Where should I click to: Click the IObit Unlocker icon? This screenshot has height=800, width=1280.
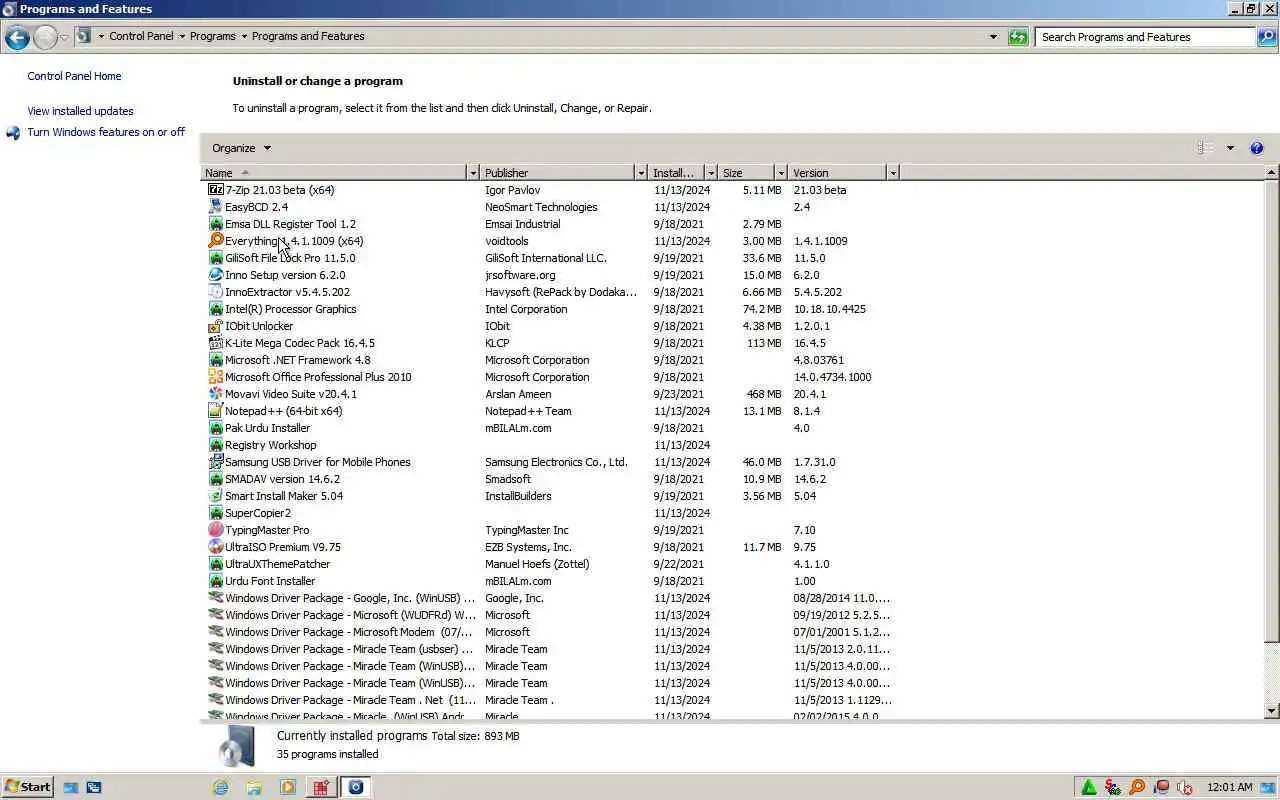(x=216, y=326)
